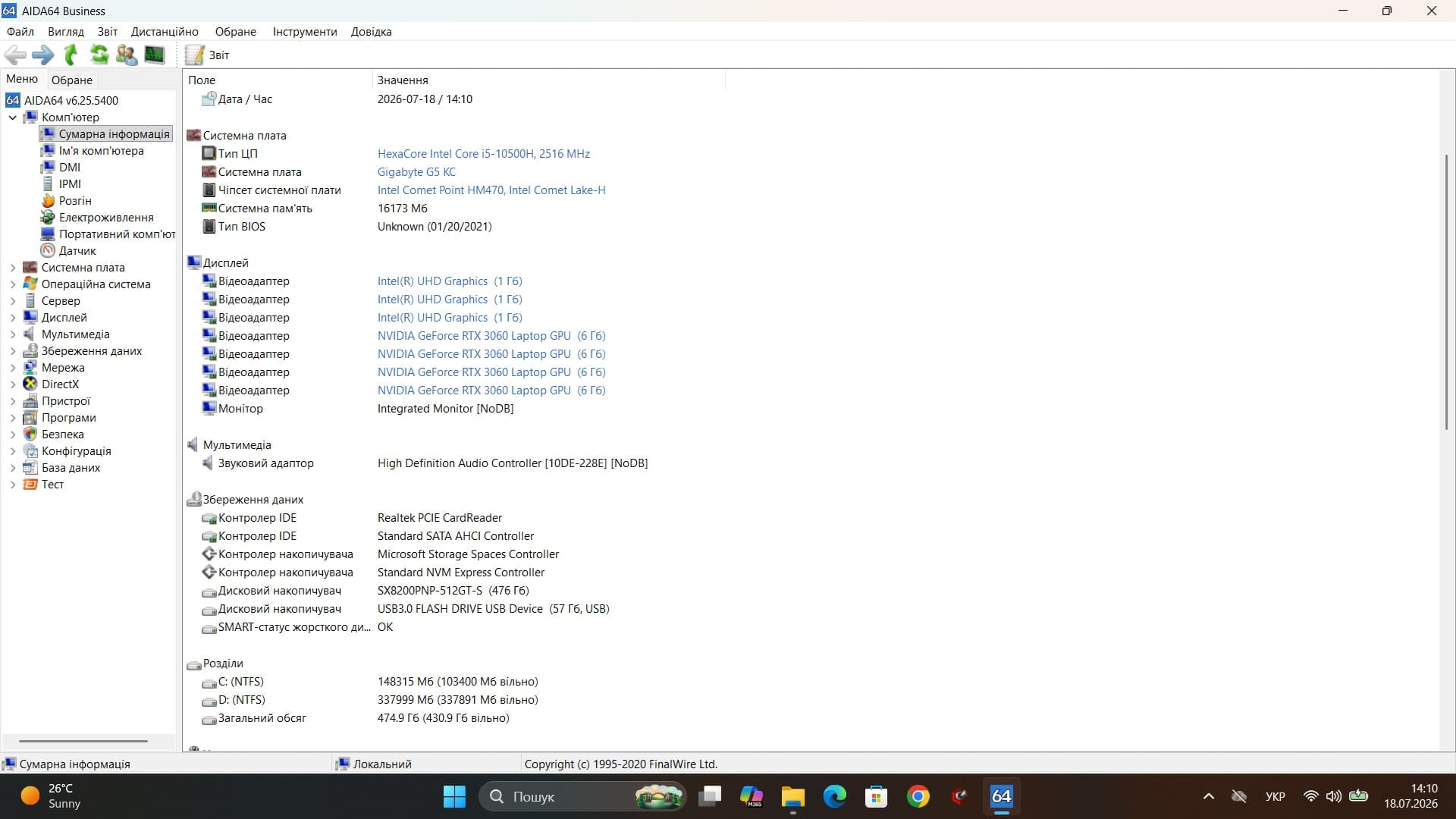Click the Програми icon in tree
This screenshot has width=1456, height=819.
pyautogui.click(x=30, y=417)
